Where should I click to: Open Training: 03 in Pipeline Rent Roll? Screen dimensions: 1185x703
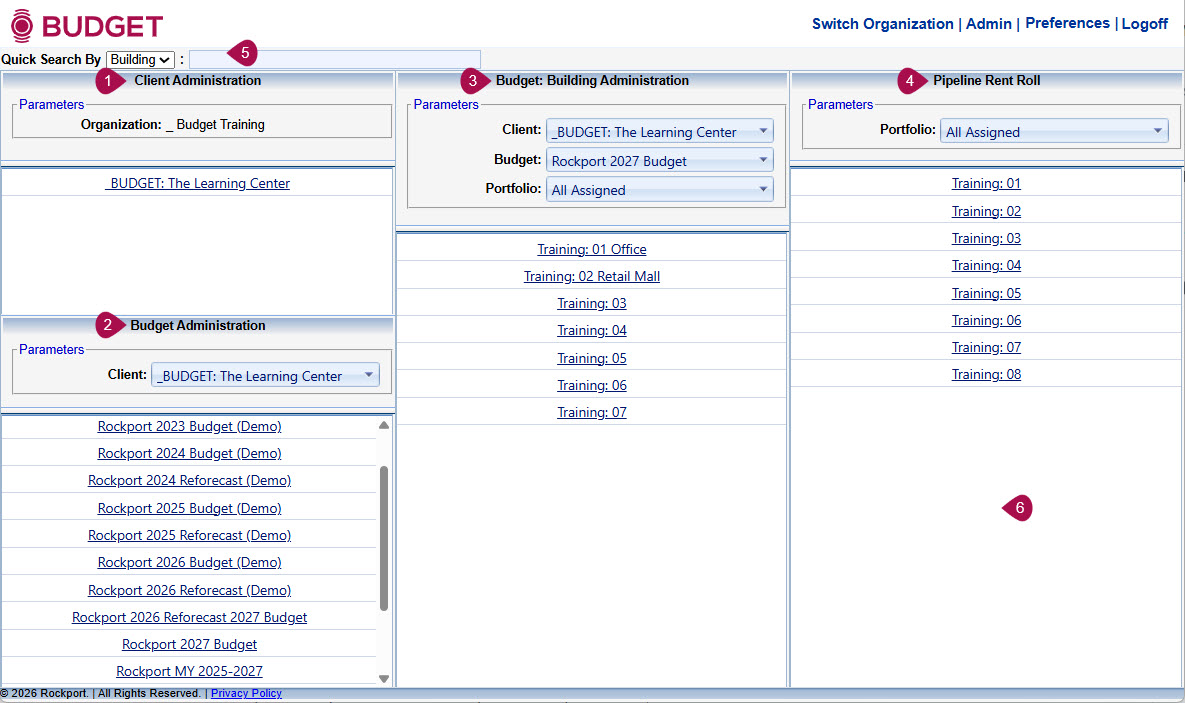click(986, 238)
